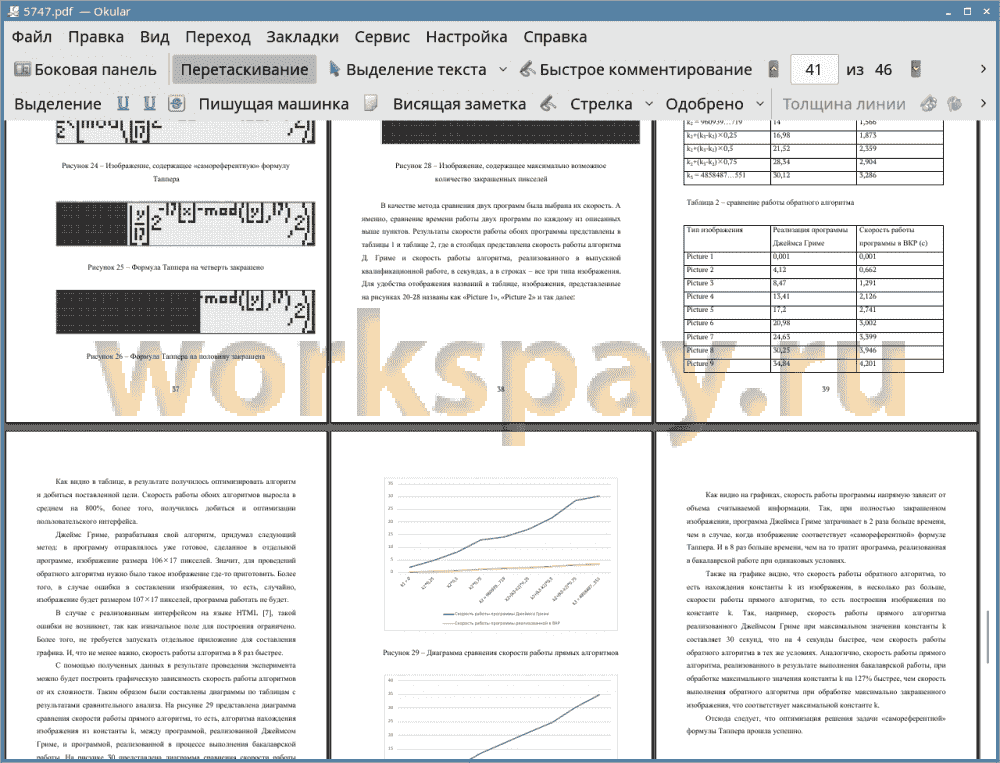Click the 'Picture 5' table cell
Screen dimensions: 1000x763
tap(727, 309)
